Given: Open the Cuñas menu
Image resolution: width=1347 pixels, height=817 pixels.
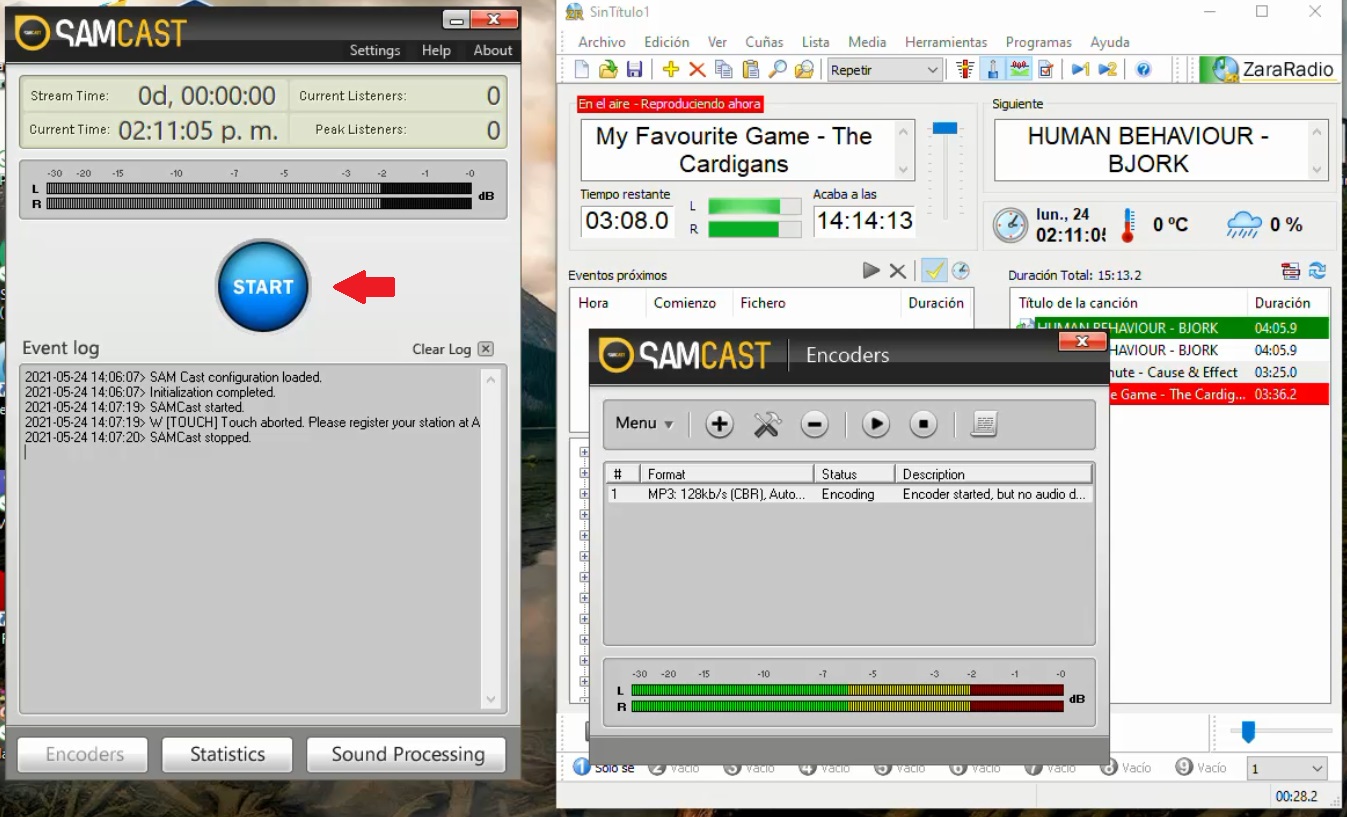Looking at the screenshot, I should pos(765,42).
